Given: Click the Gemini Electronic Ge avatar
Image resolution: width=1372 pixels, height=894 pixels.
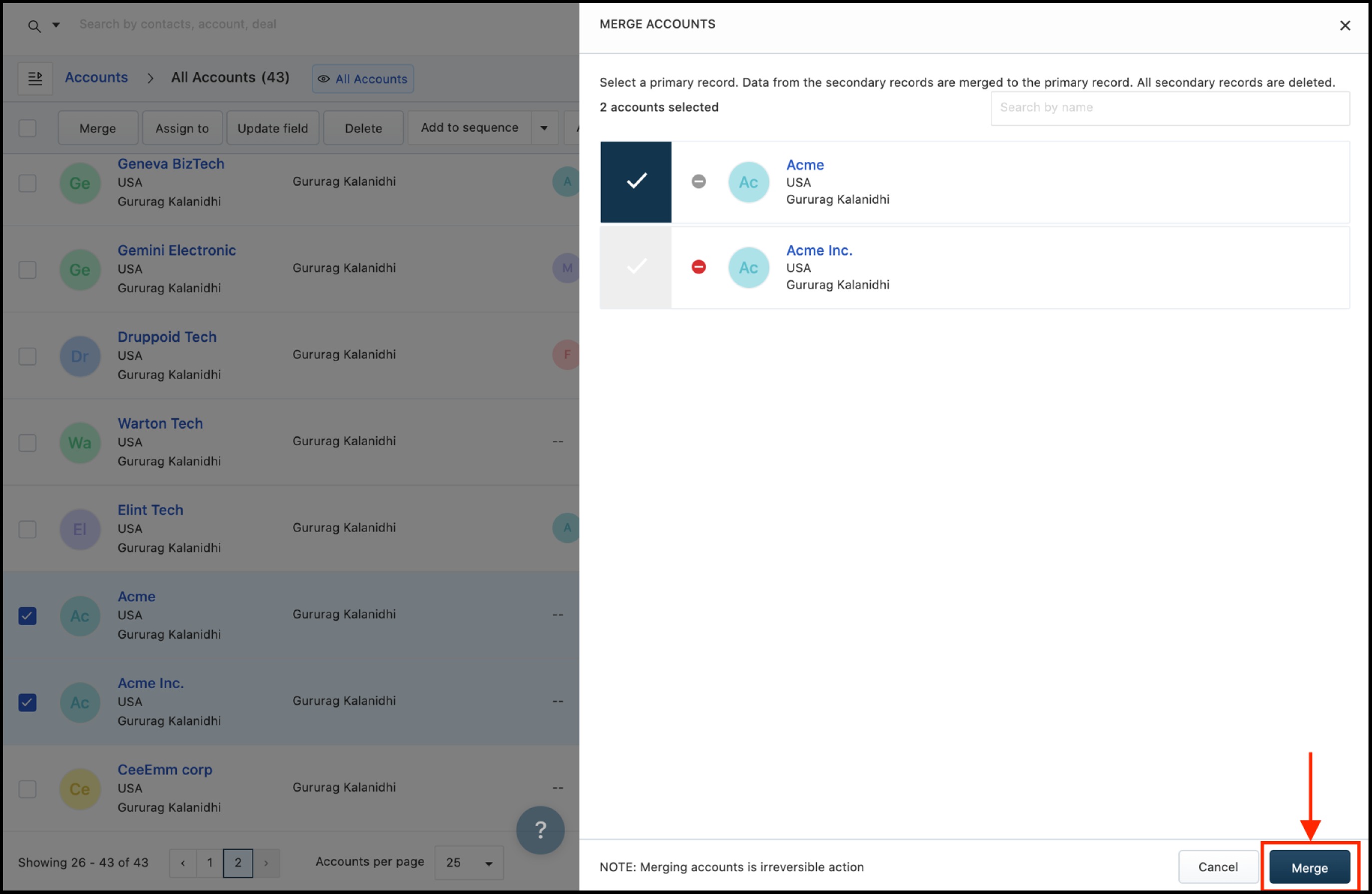Looking at the screenshot, I should (80, 270).
